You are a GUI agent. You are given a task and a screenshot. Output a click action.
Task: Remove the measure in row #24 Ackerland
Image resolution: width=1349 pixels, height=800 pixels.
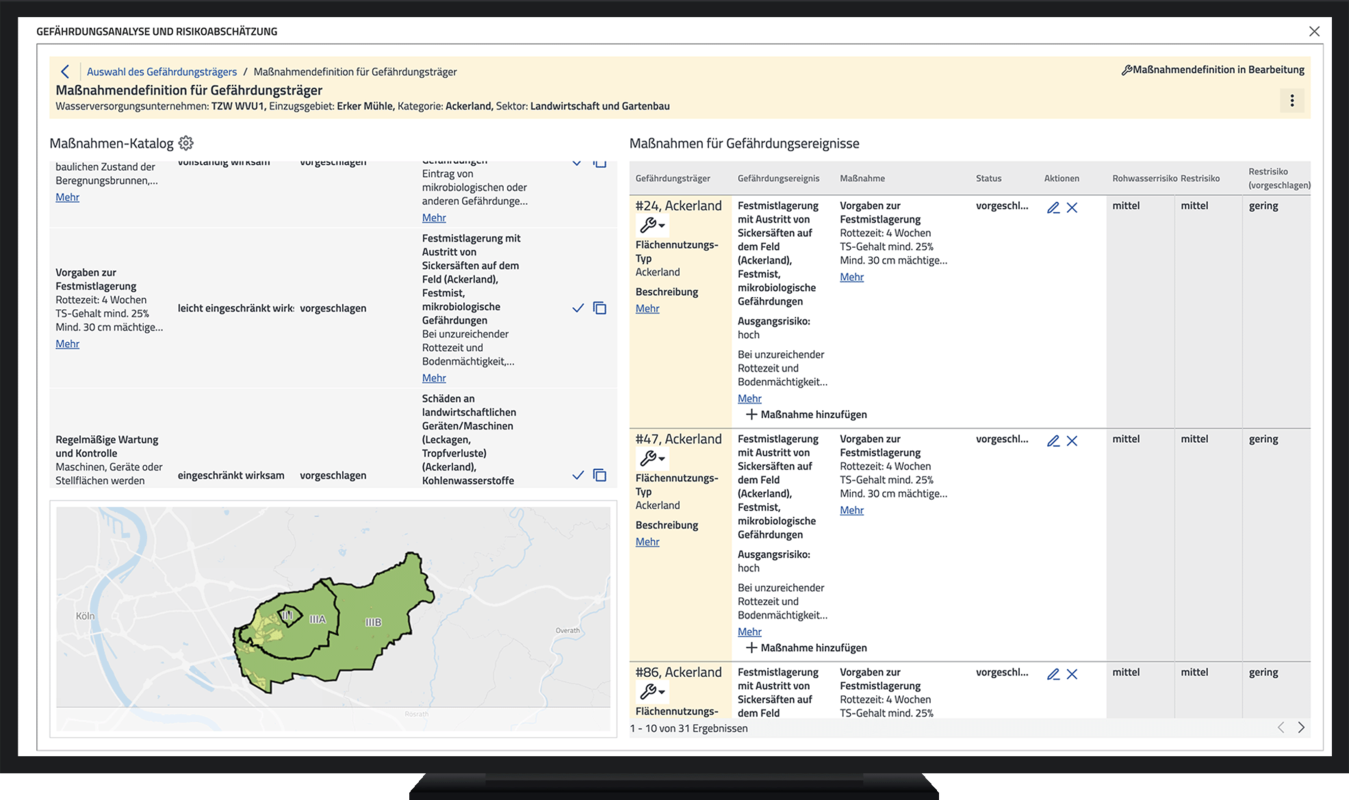(1072, 208)
